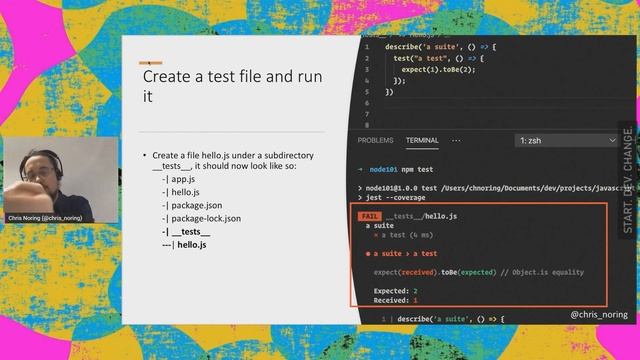Click the "test("a test"" line in editor
The height and width of the screenshot is (360, 640).
(438, 58)
